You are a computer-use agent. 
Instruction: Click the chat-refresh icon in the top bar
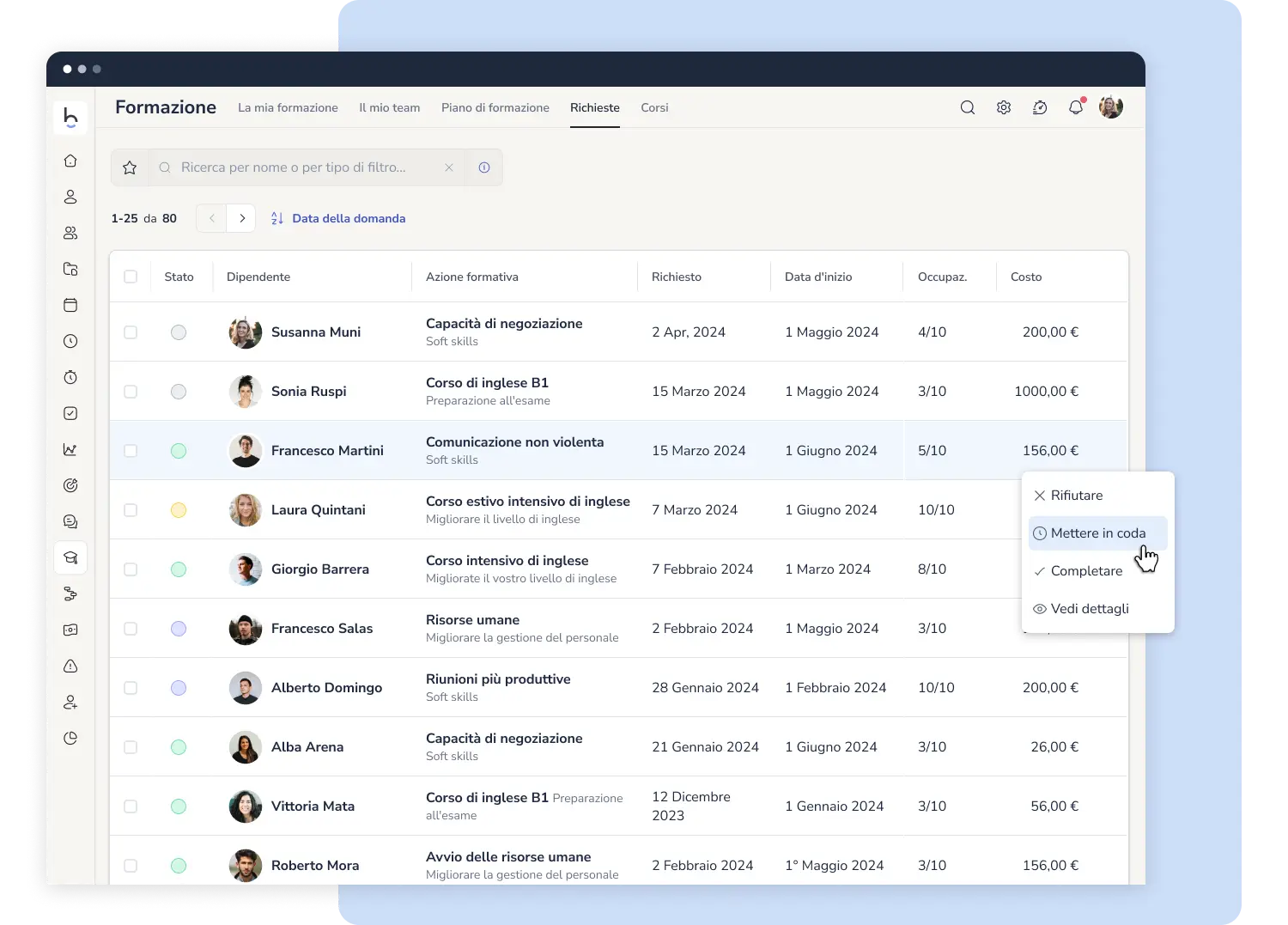point(1040,107)
